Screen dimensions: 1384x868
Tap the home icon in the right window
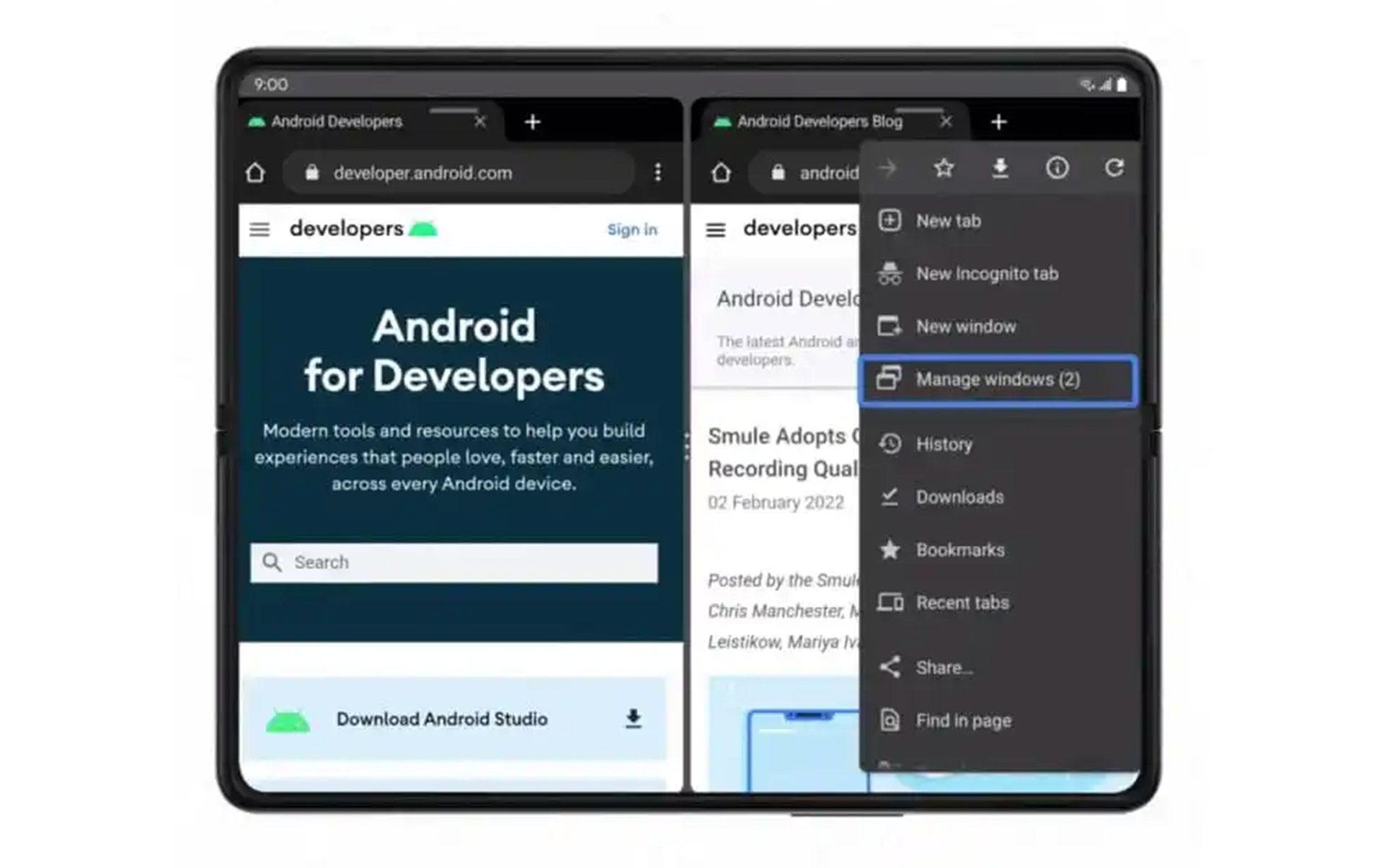tap(721, 173)
